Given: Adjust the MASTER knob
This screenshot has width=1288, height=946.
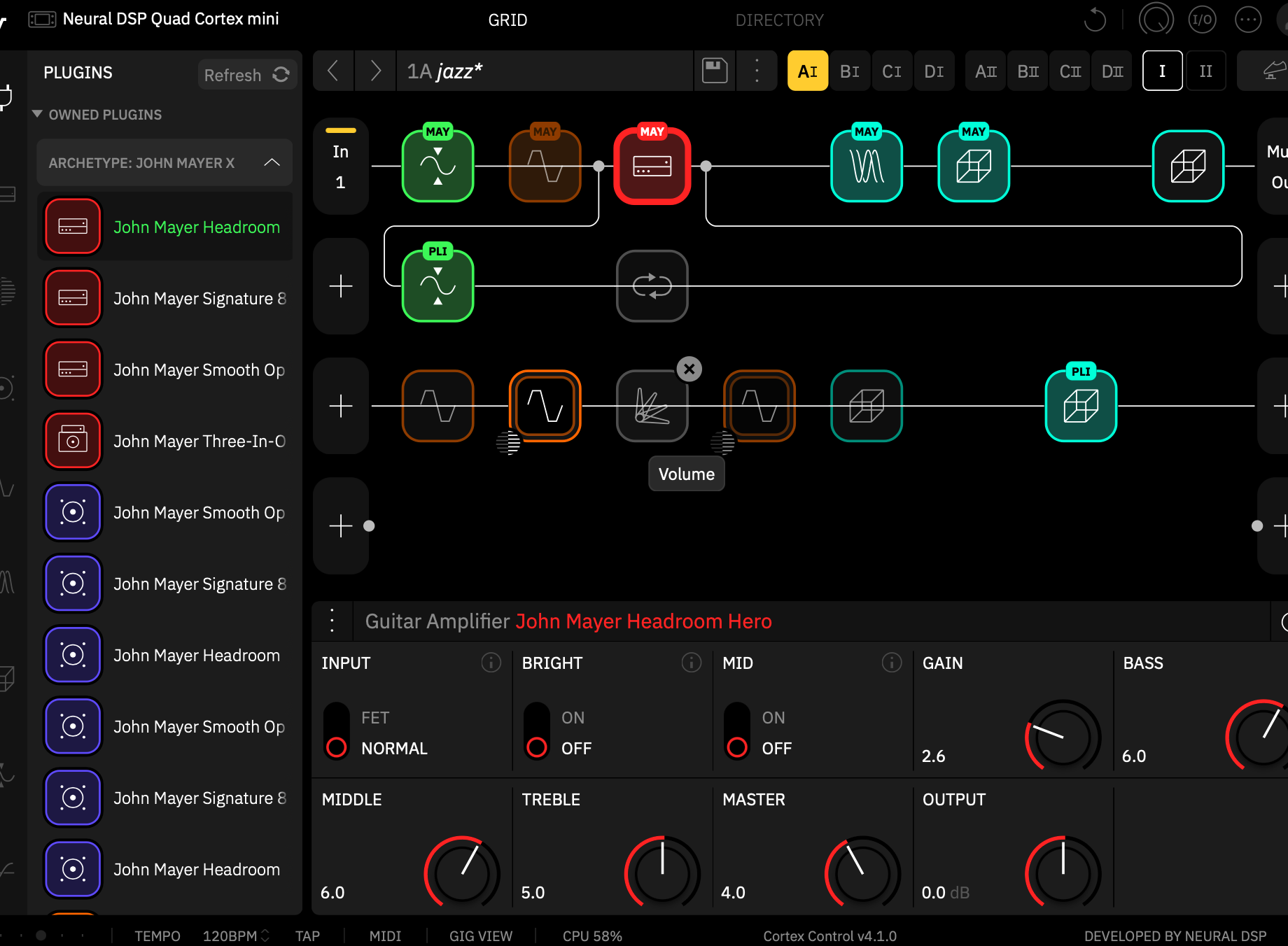Looking at the screenshot, I should (x=862, y=873).
